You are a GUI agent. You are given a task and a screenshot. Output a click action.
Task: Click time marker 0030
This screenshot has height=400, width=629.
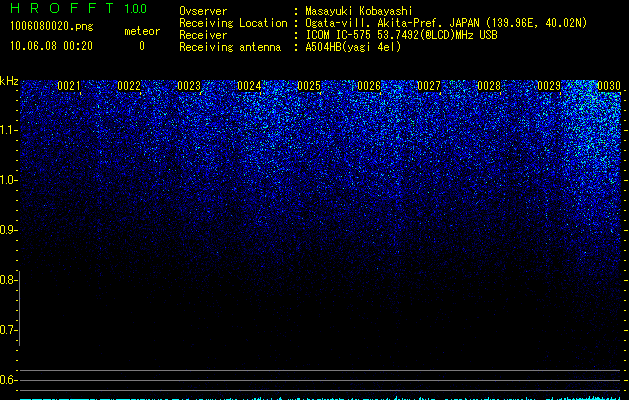609,86
